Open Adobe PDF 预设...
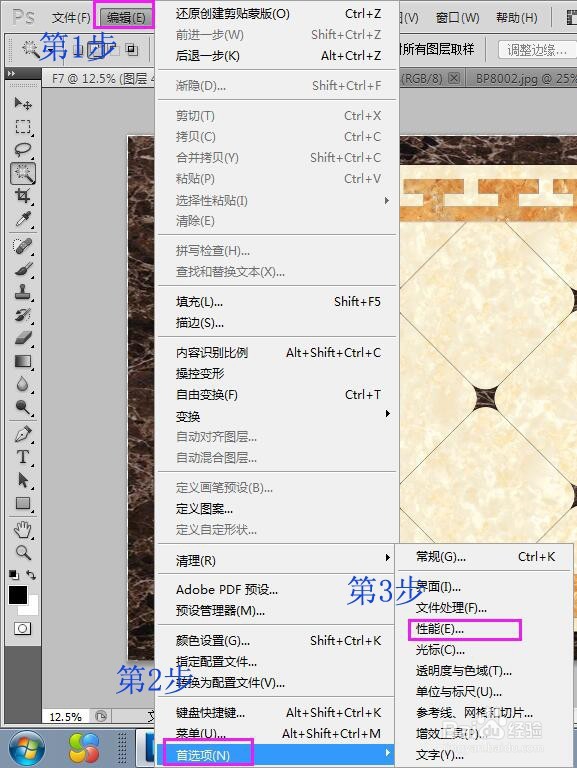577x768 pixels. pyautogui.click(x=276, y=590)
